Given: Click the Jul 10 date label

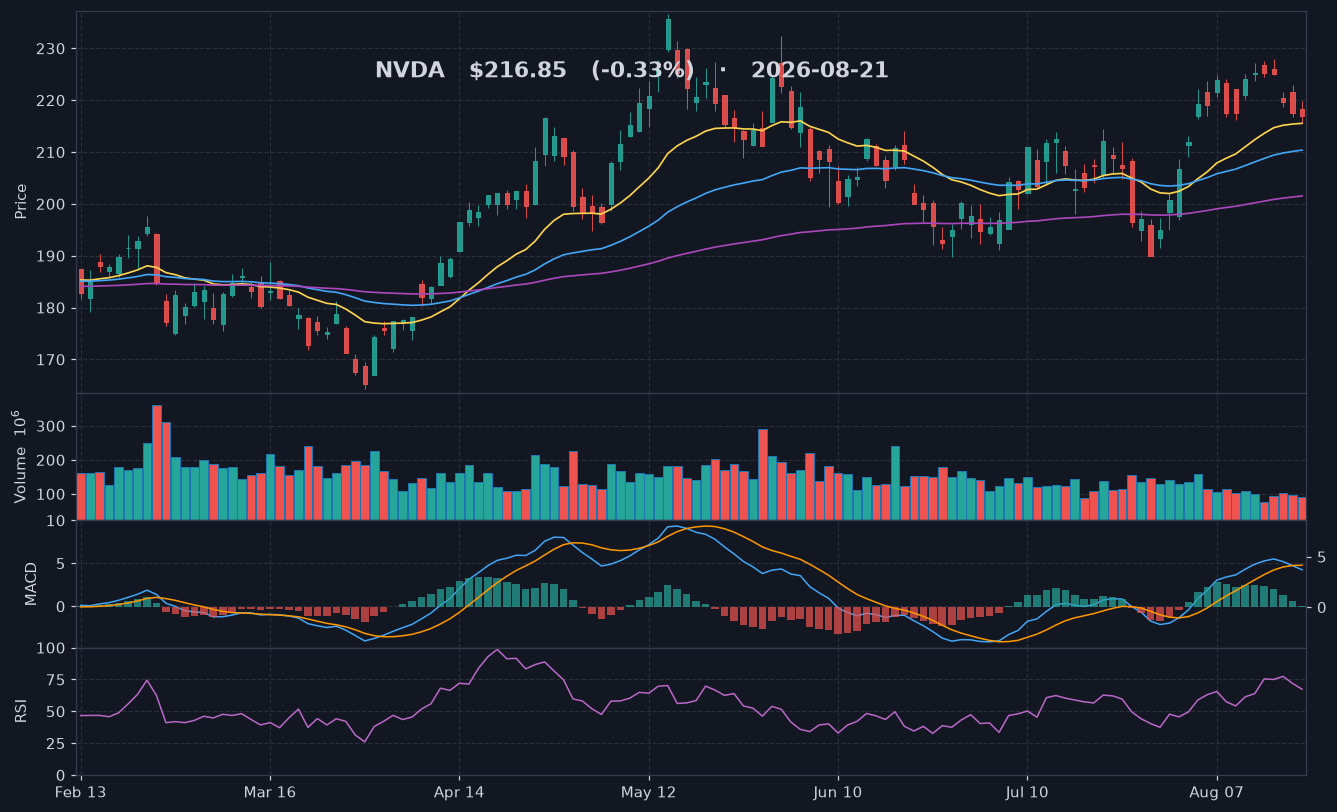Looking at the screenshot, I should 1027,792.
